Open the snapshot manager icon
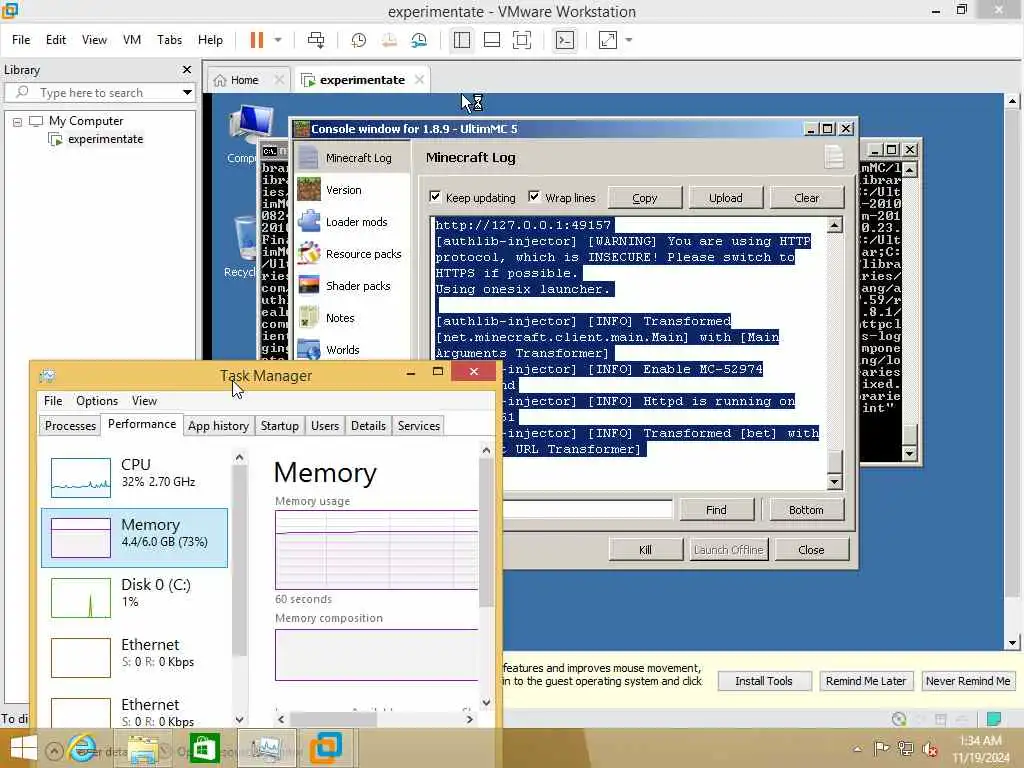Image resolution: width=1024 pixels, height=768 pixels. point(419,40)
